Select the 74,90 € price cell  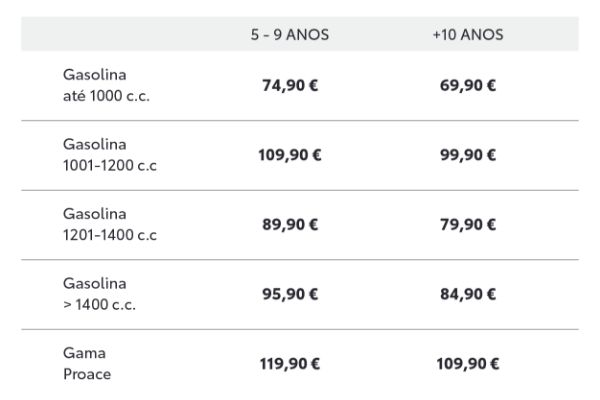coord(290,85)
